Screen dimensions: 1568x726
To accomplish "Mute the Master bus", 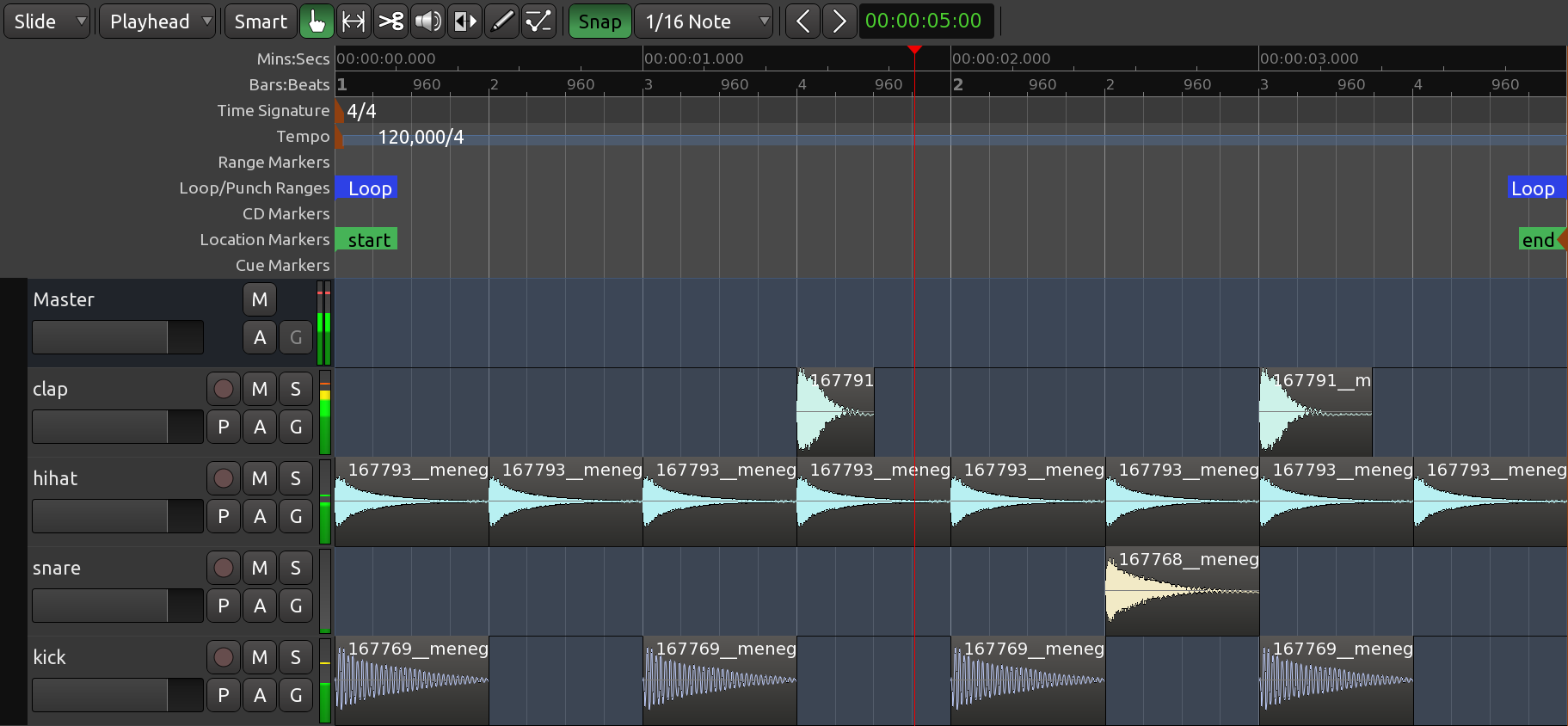I will tap(260, 299).
